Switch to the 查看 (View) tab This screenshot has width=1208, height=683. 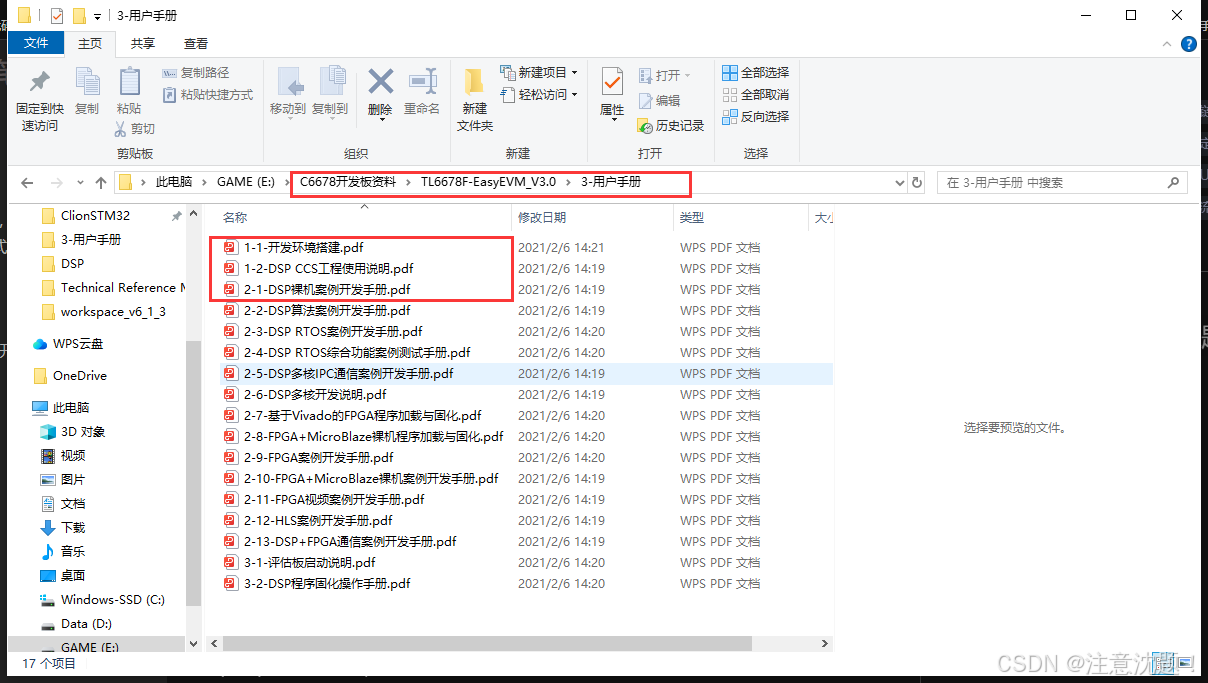click(x=194, y=43)
